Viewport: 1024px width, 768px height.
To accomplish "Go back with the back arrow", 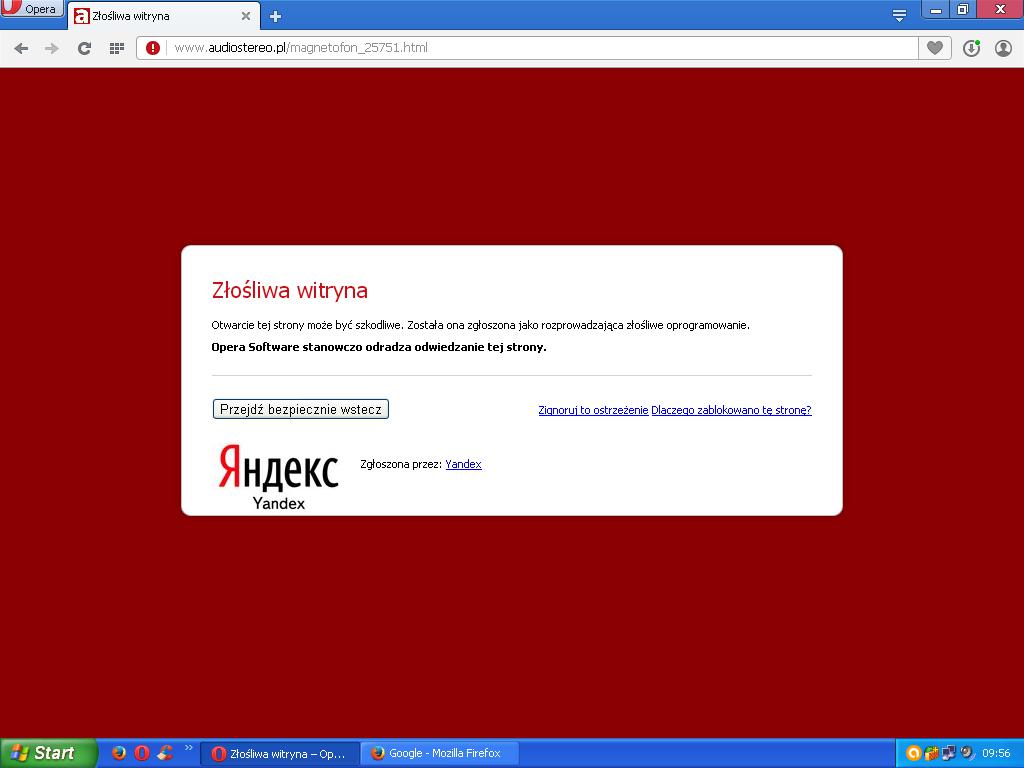I will (21, 48).
